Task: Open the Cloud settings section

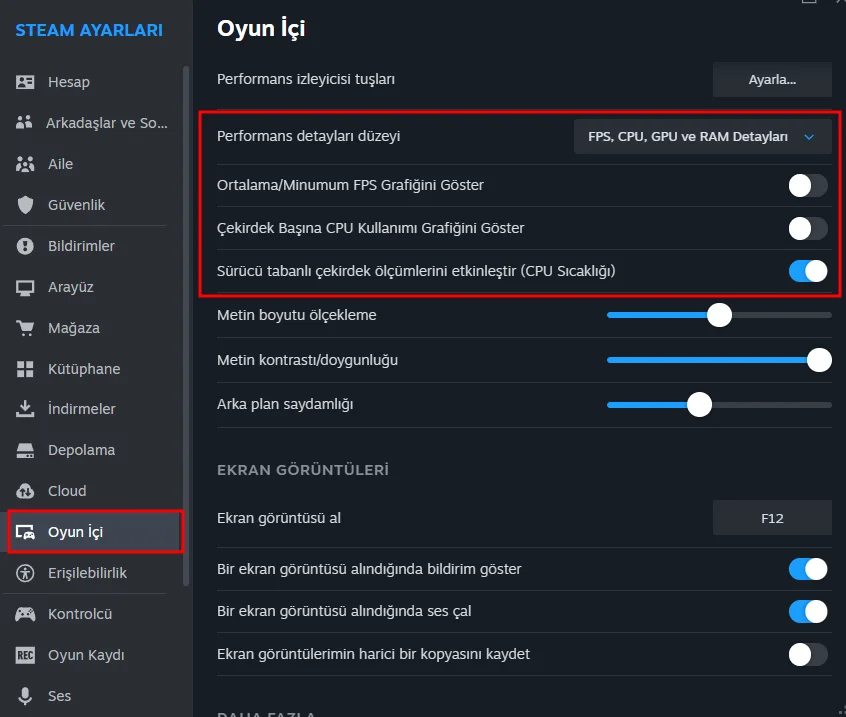Action: pyautogui.click(x=67, y=491)
